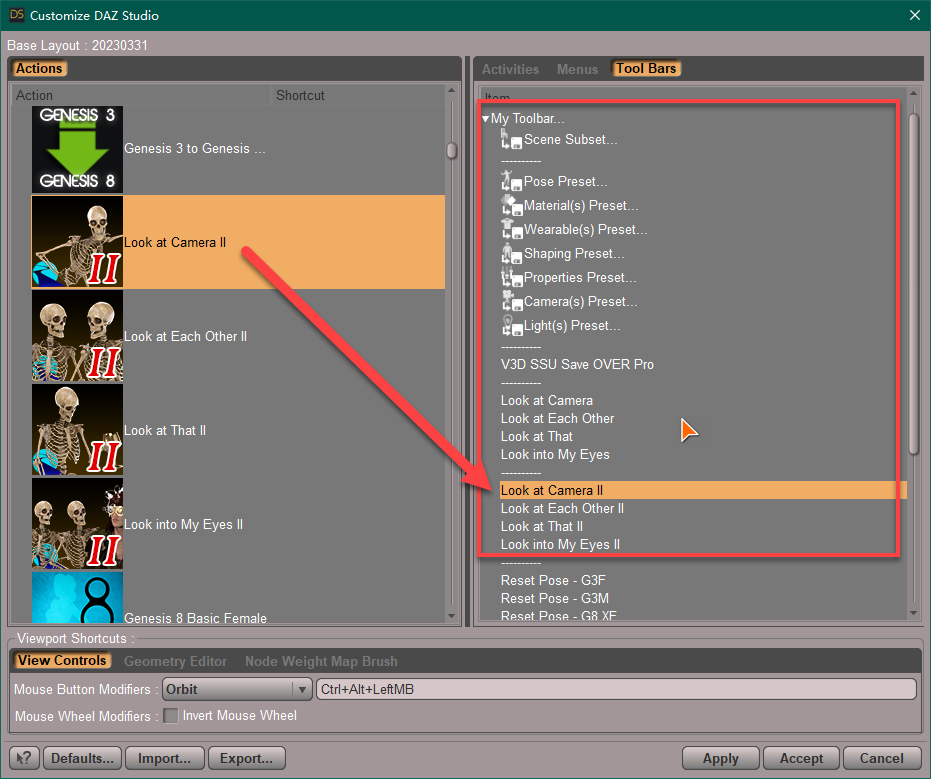Screen dimensions: 931x779
Task: Click the Camera(s) Preset icon
Action: click(511, 302)
